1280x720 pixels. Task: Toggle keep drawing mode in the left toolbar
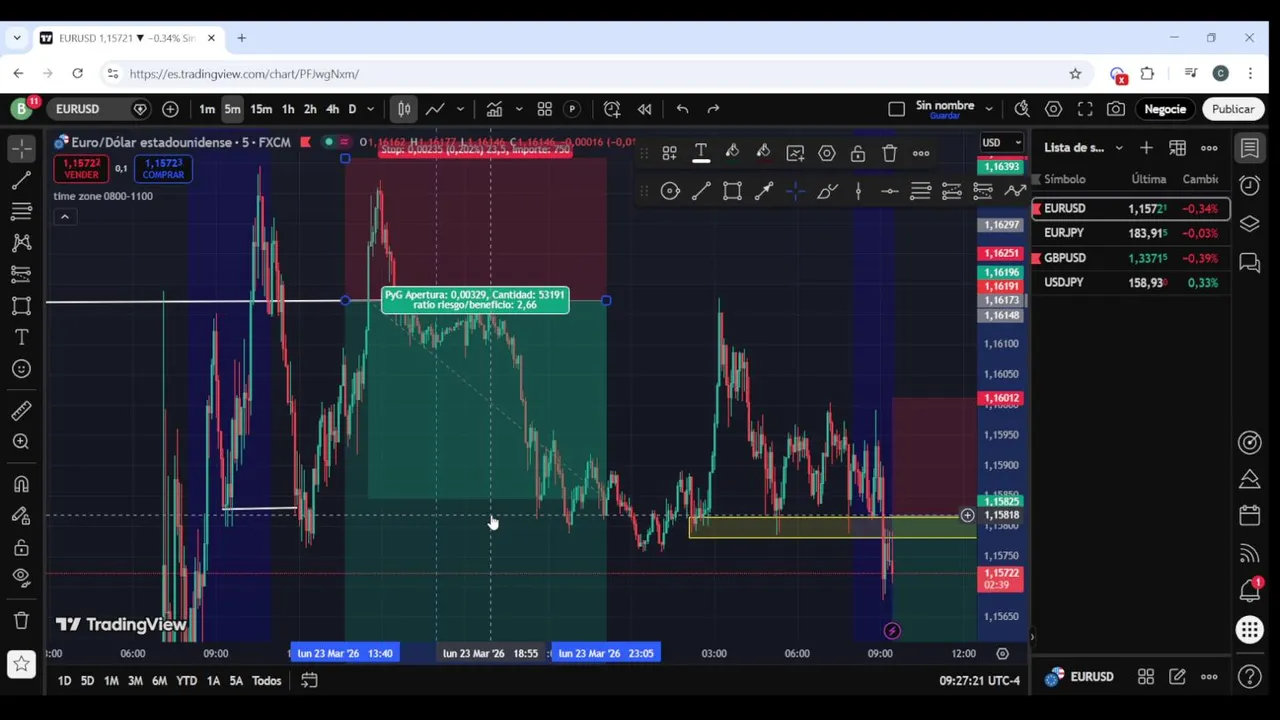click(21, 516)
